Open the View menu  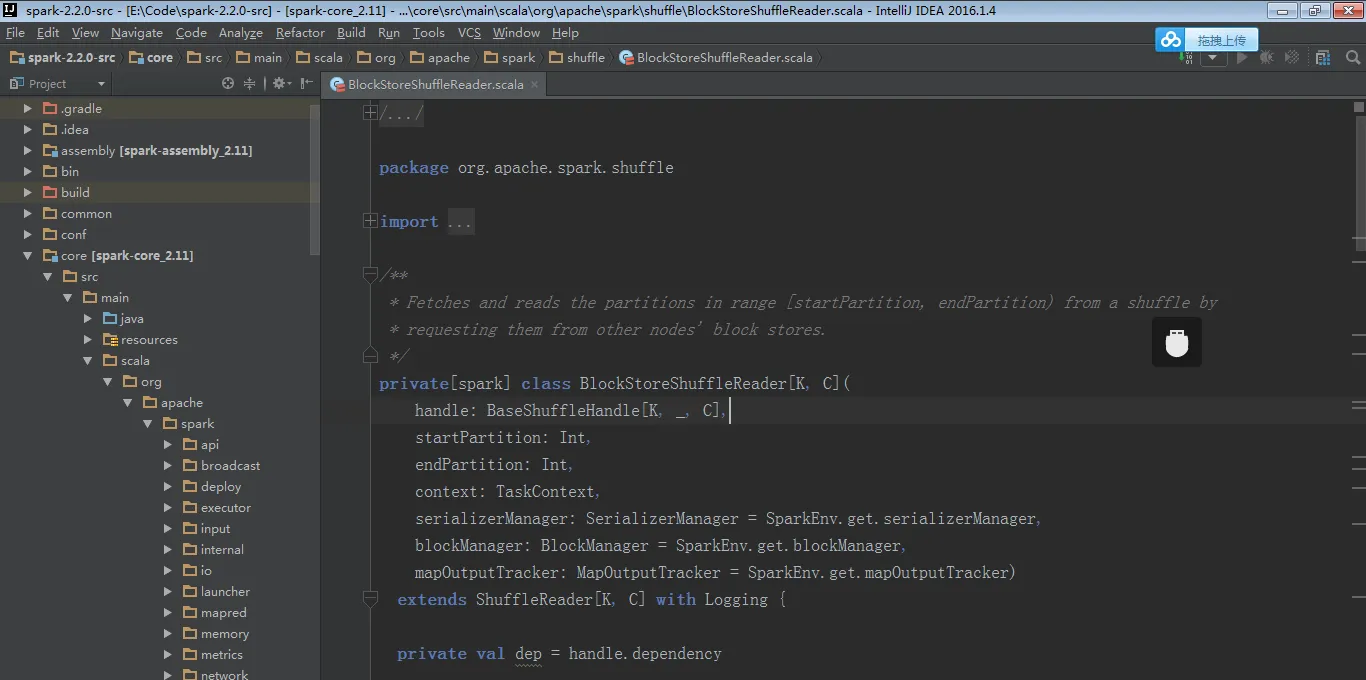point(85,33)
